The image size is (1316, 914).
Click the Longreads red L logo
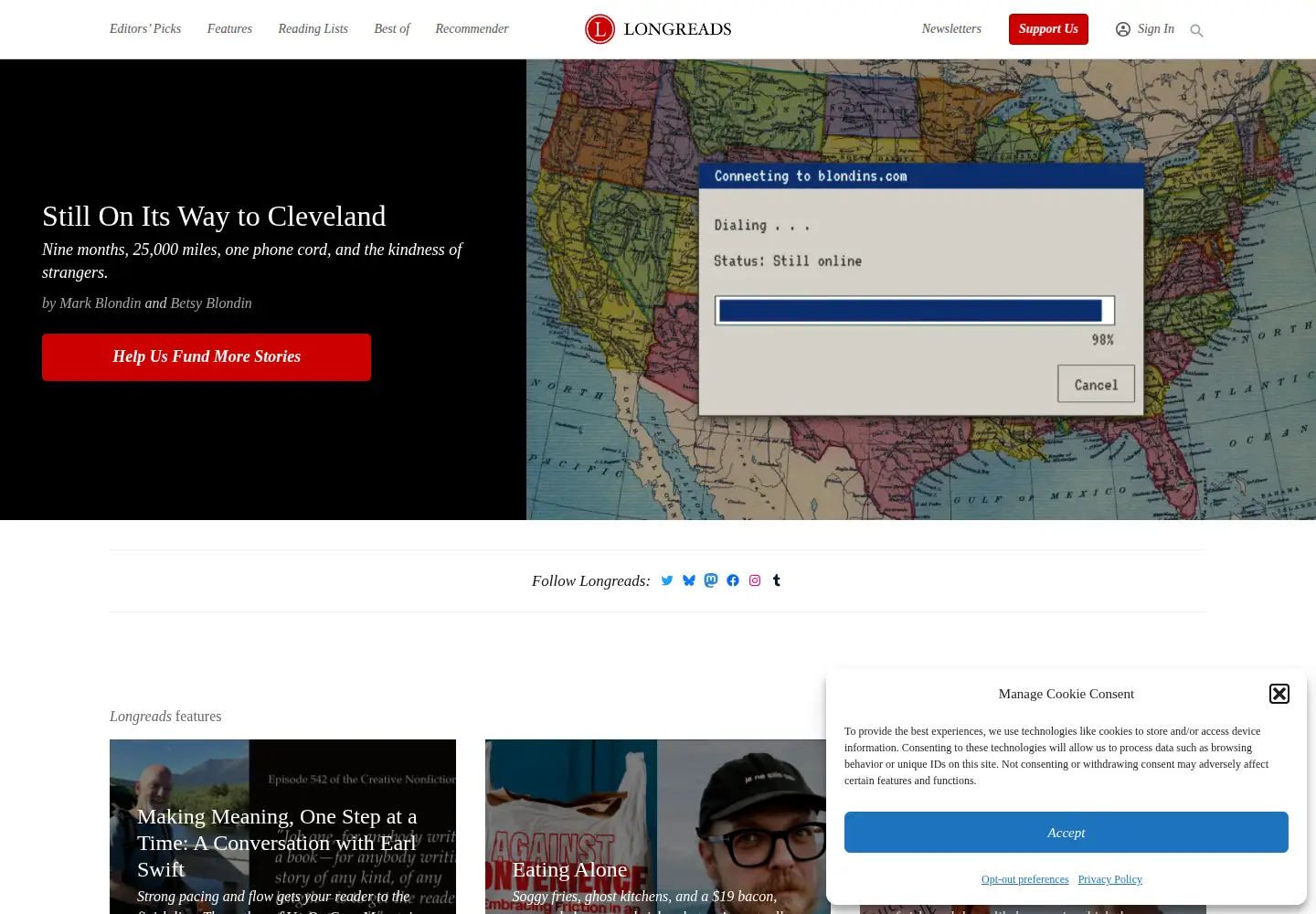[x=600, y=29]
